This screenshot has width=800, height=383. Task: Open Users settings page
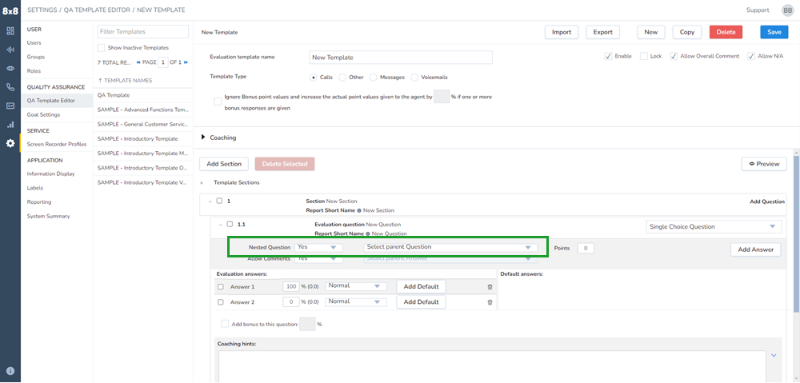(x=34, y=43)
